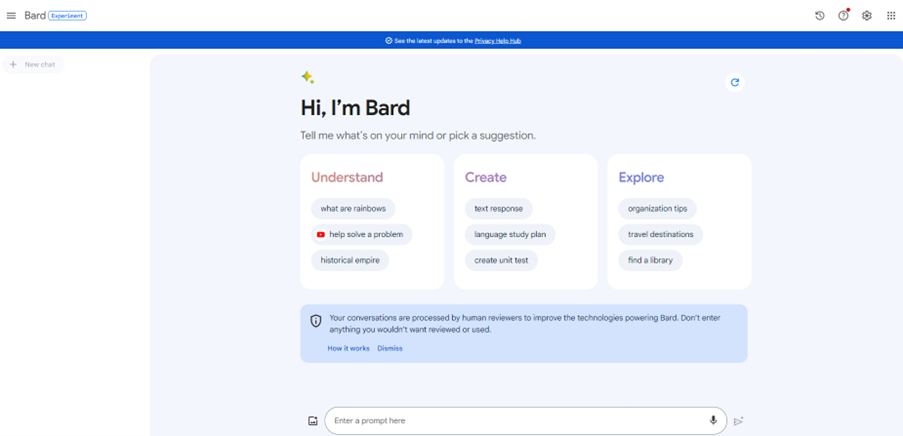
Task: Select the 'what are rainbows' suggestion
Action: point(353,208)
